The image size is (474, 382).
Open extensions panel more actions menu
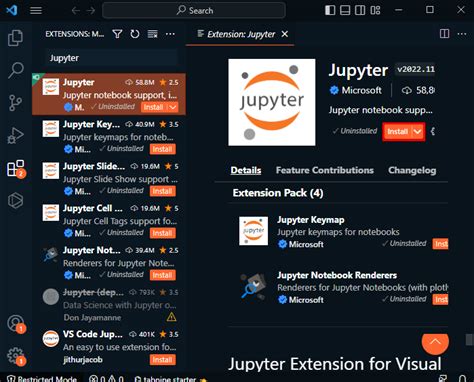coord(170,34)
